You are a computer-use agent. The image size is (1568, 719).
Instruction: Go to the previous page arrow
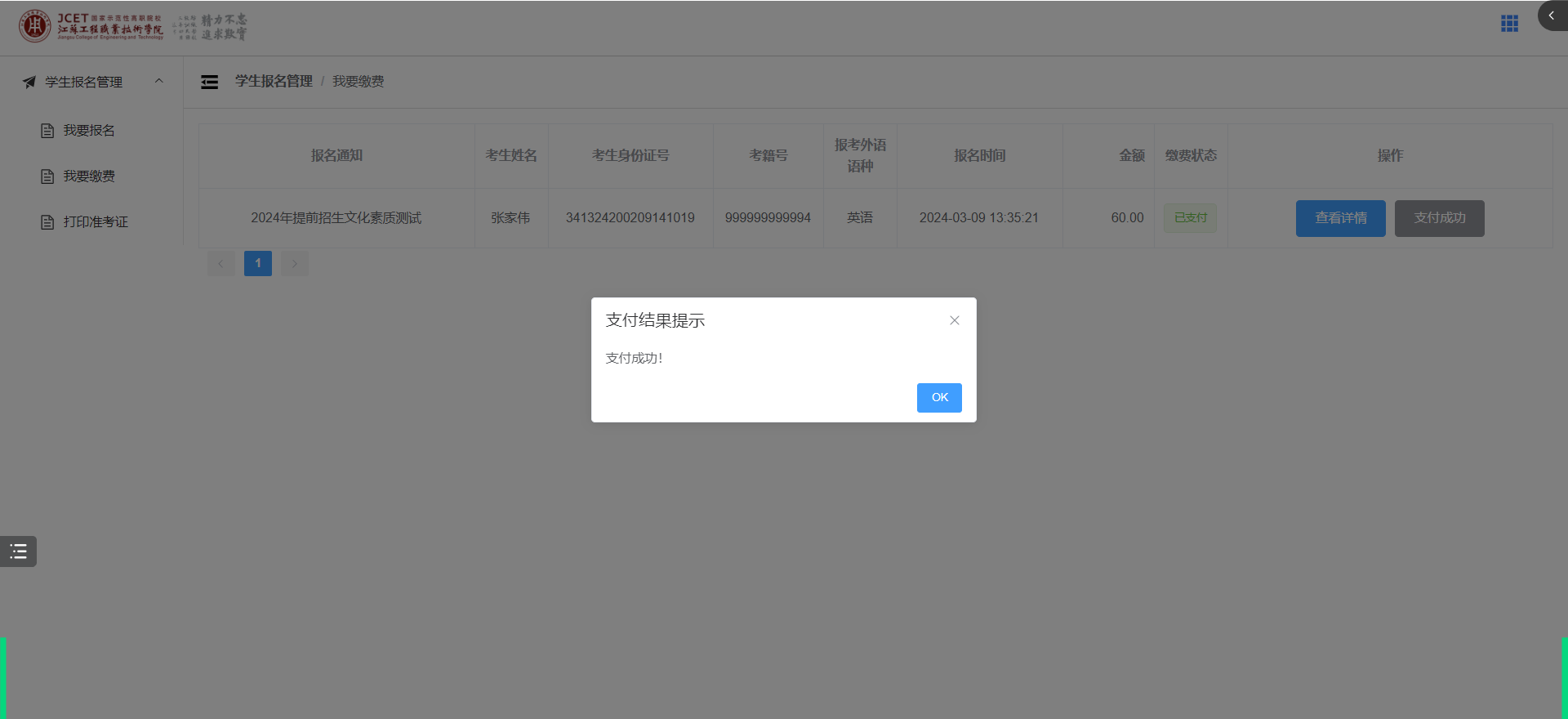pyautogui.click(x=220, y=263)
